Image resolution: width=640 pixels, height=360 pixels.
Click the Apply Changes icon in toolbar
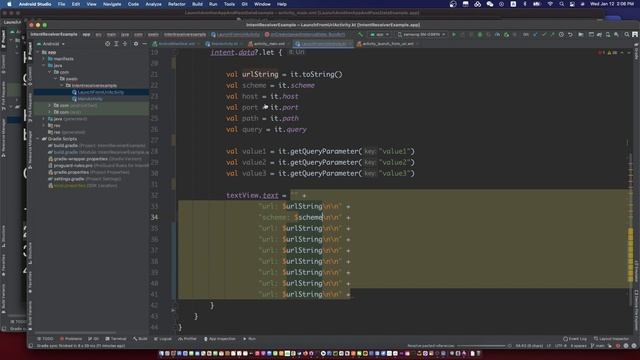pos(462,35)
